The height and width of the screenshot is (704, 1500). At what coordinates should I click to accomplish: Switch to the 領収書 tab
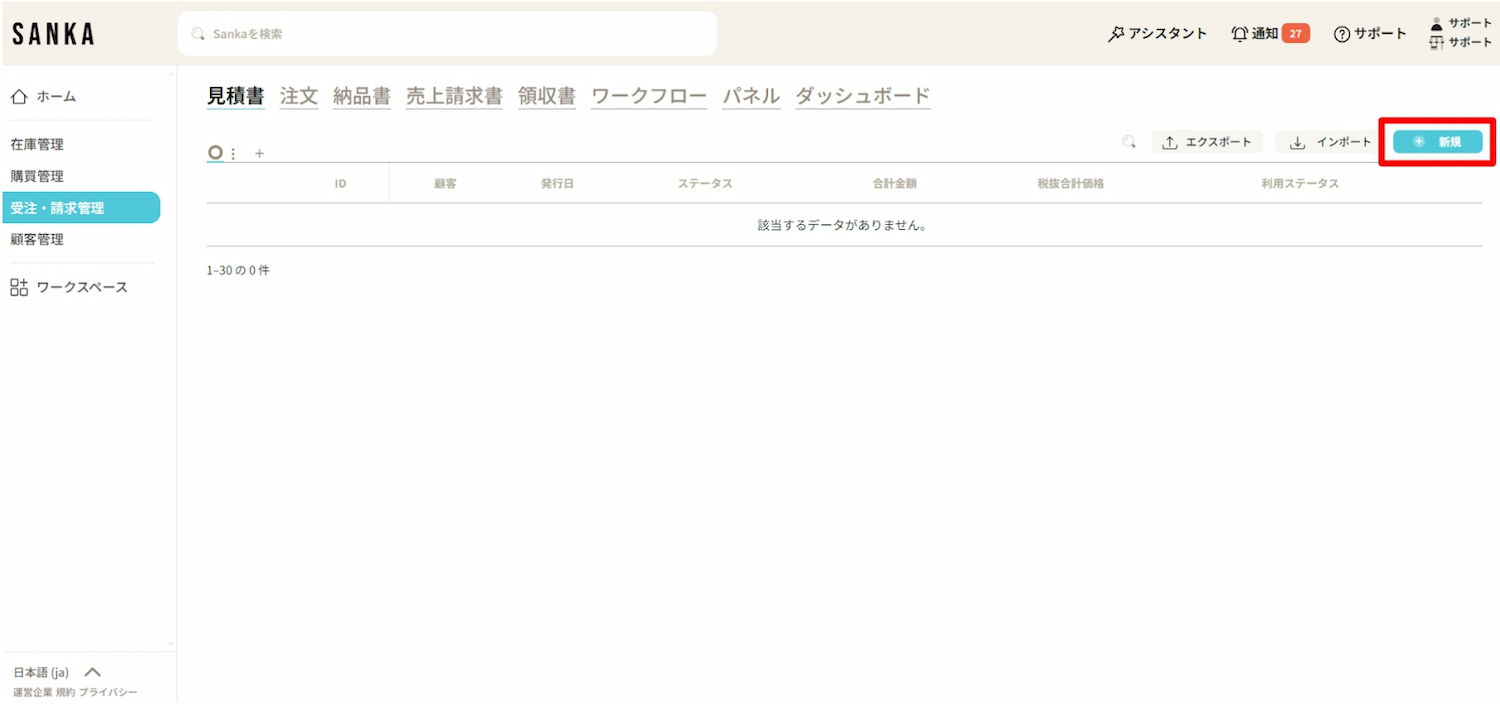click(x=547, y=97)
